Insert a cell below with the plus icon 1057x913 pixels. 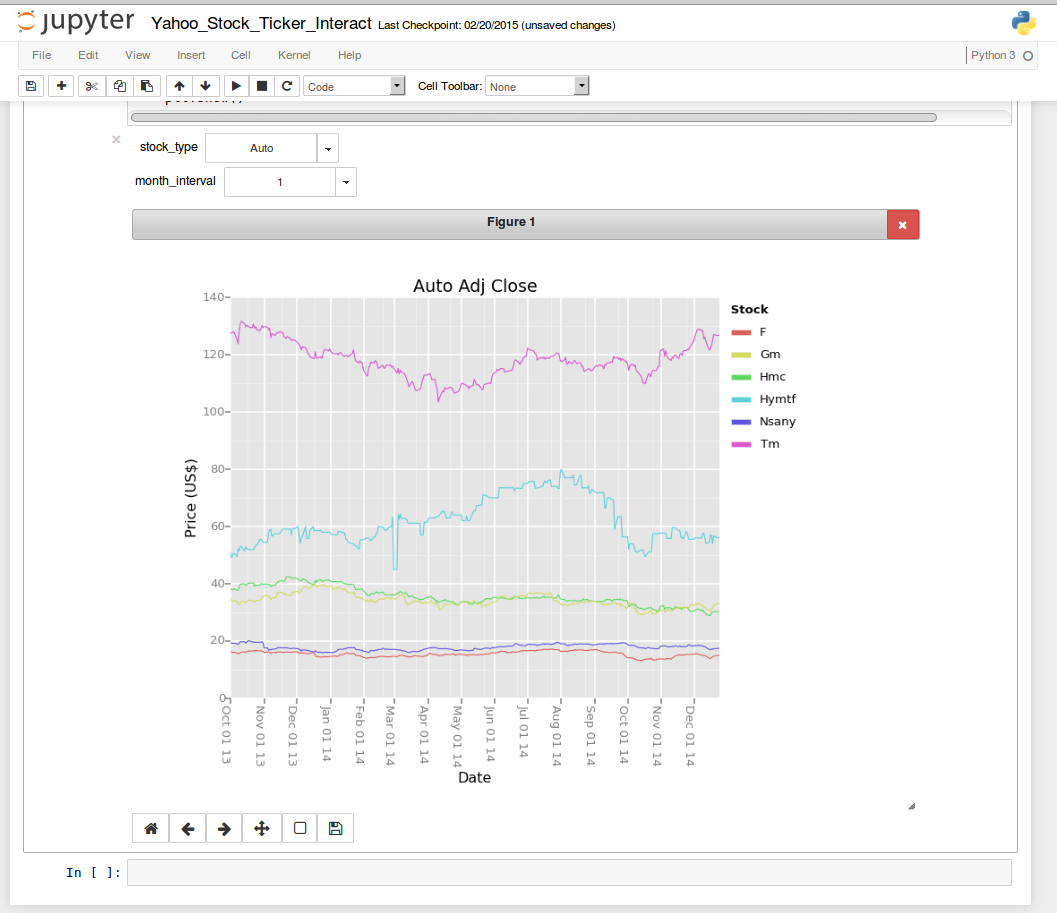[x=61, y=86]
